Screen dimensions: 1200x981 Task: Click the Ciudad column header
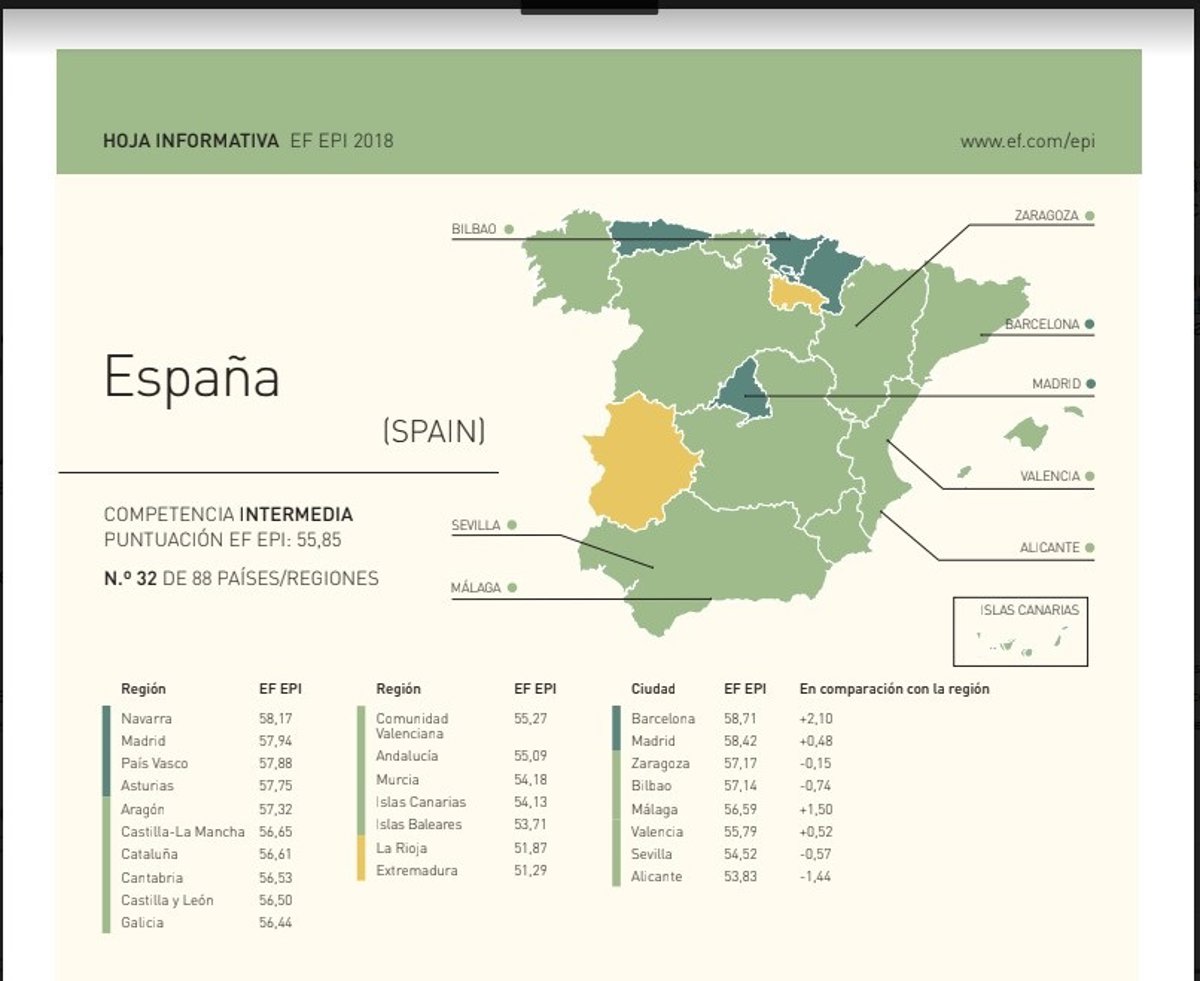click(x=653, y=689)
